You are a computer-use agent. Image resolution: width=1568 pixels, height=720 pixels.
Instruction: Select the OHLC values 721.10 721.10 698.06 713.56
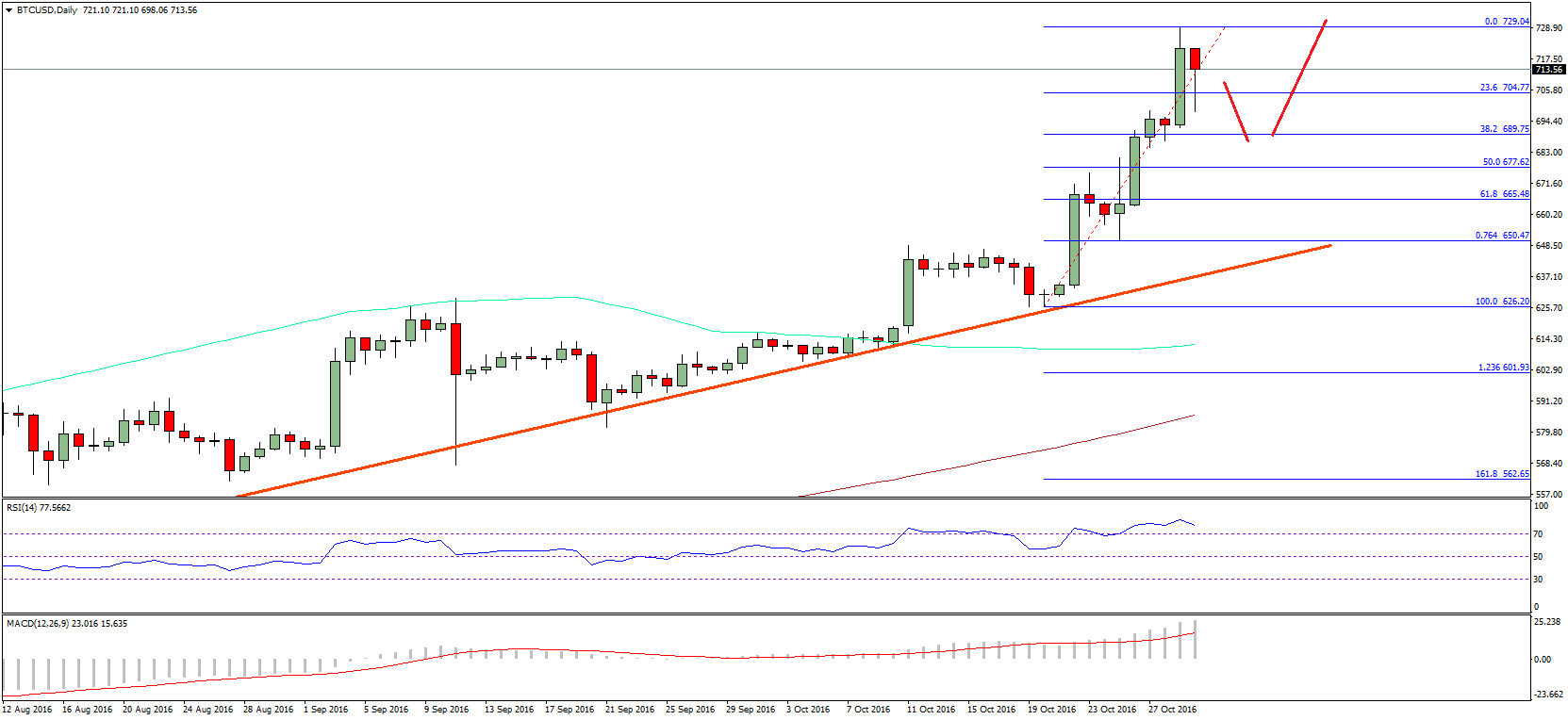(140, 10)
